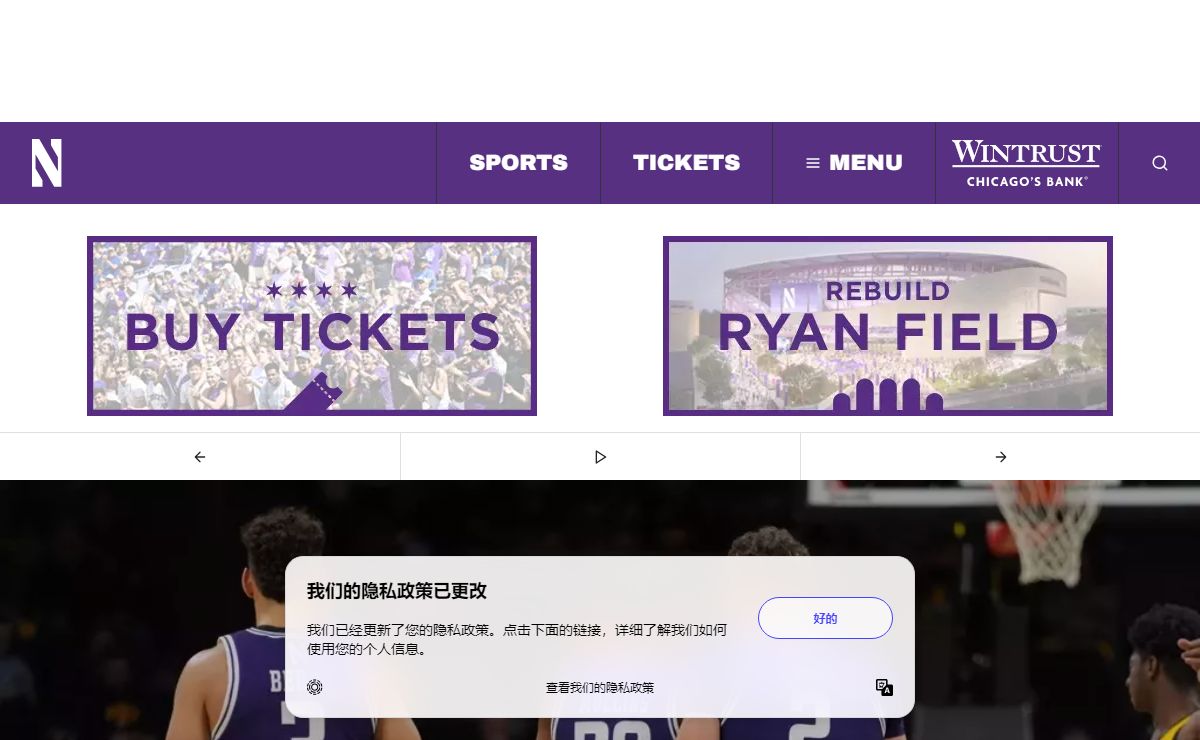
Task: Open the hamburger MENU item
Action: (x=854, y=163)
